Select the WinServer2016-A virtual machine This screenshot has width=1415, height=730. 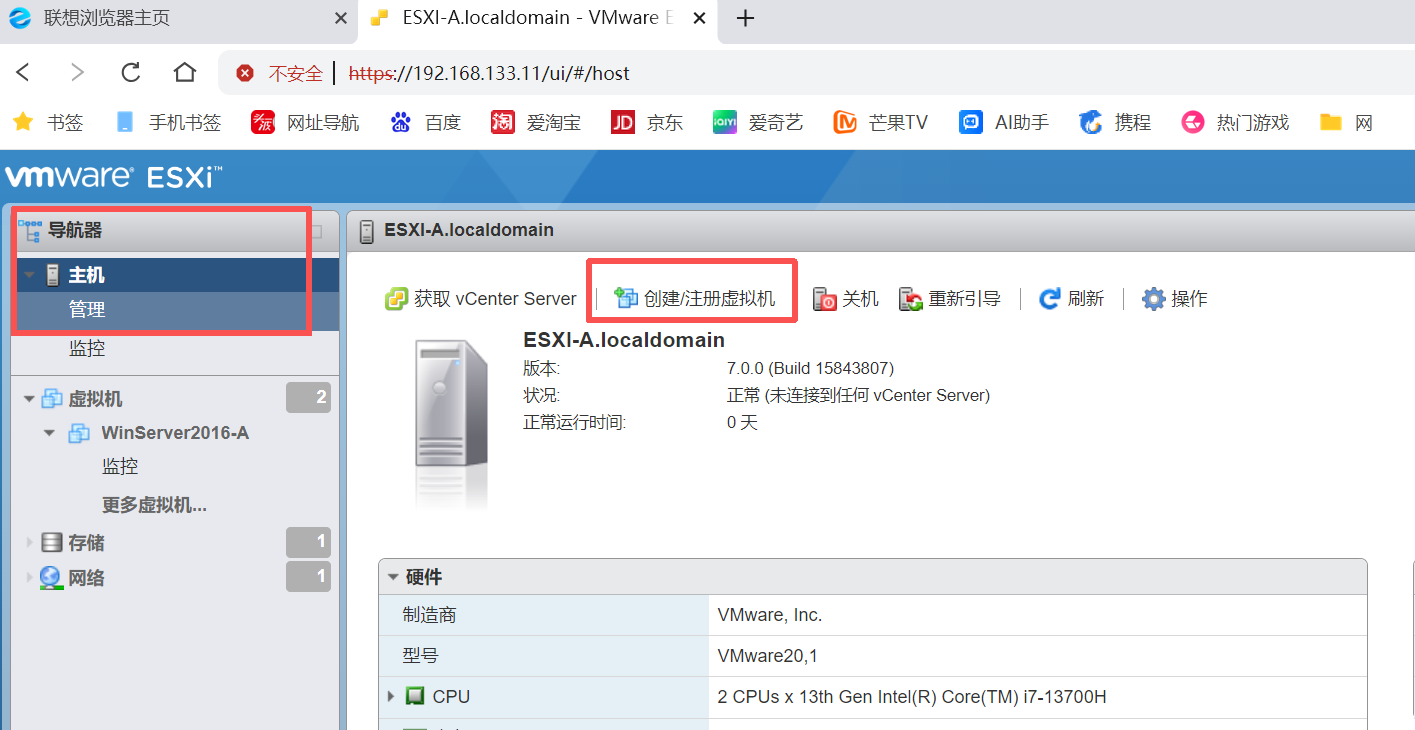click(x=175, y=433)
